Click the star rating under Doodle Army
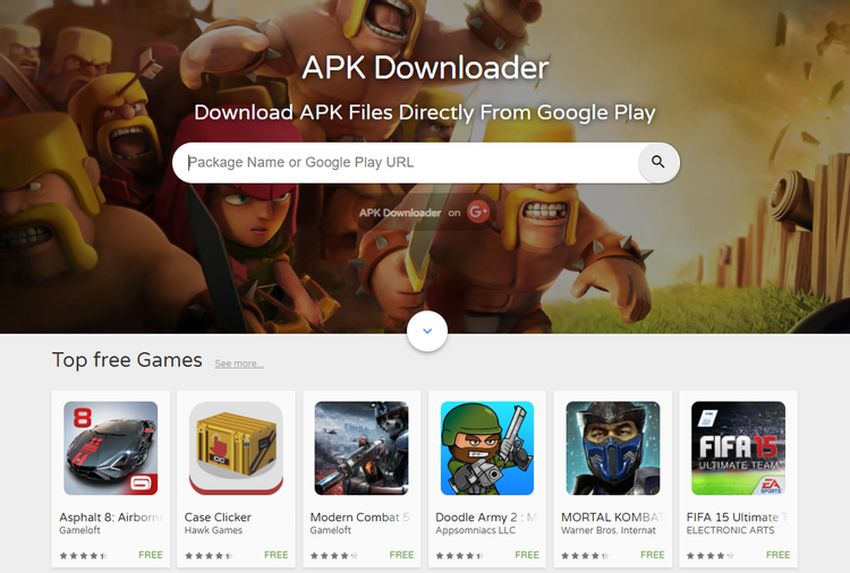The width and height of the screenshot is (850, 573). pyautogui.click(x=459, y=555)
